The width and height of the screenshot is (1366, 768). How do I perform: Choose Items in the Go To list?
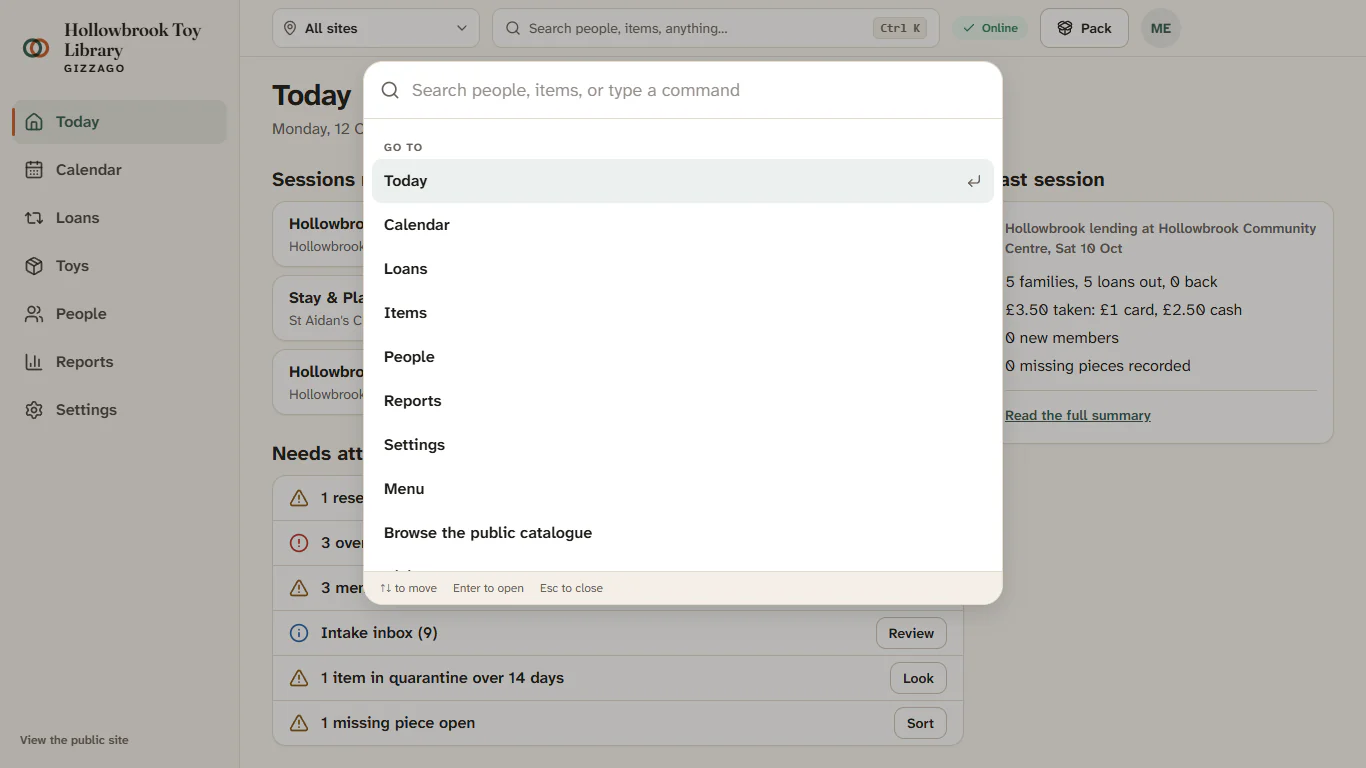coord(683,313)
